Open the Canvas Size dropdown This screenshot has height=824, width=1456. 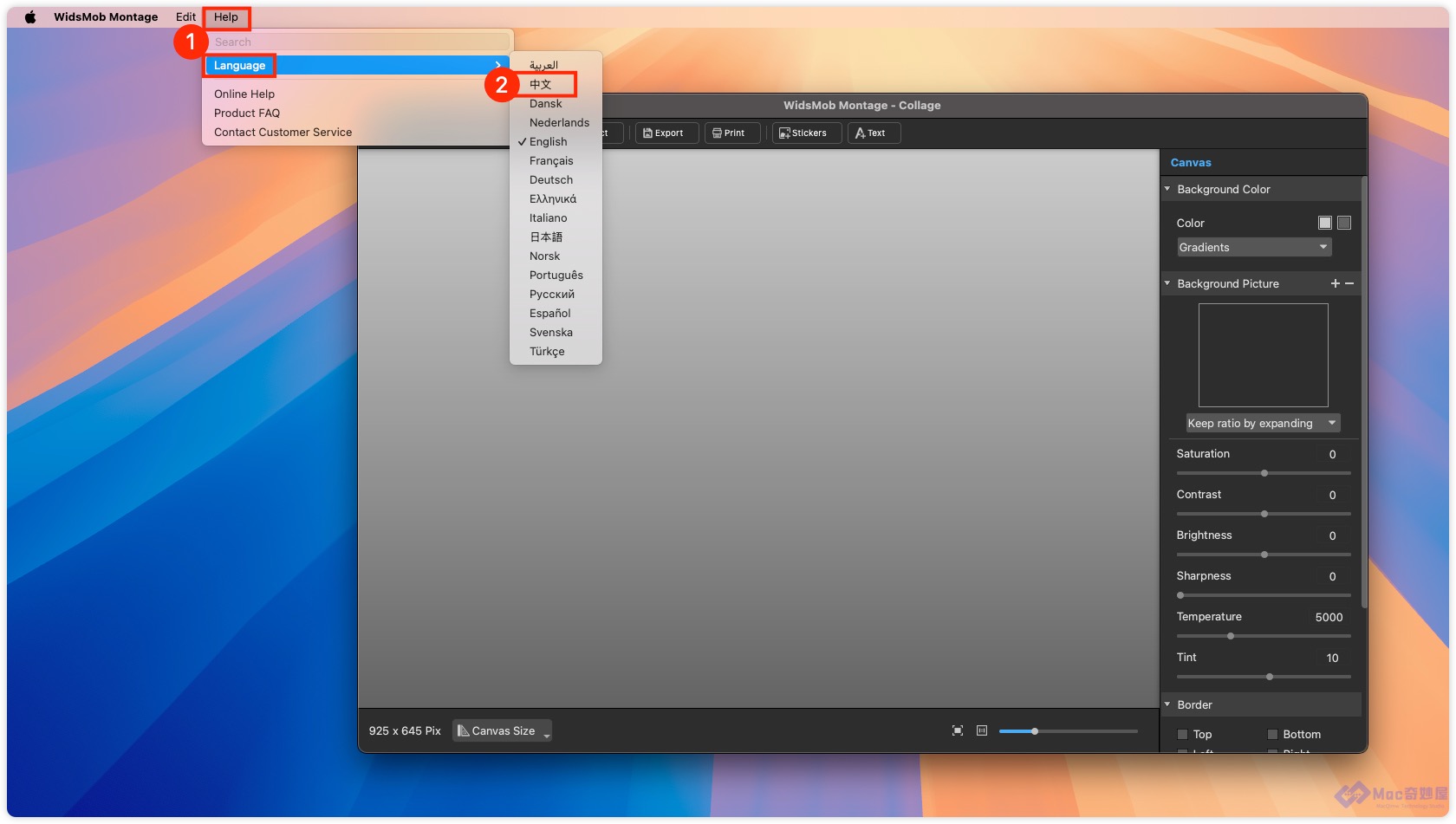(x=502, y=730)
